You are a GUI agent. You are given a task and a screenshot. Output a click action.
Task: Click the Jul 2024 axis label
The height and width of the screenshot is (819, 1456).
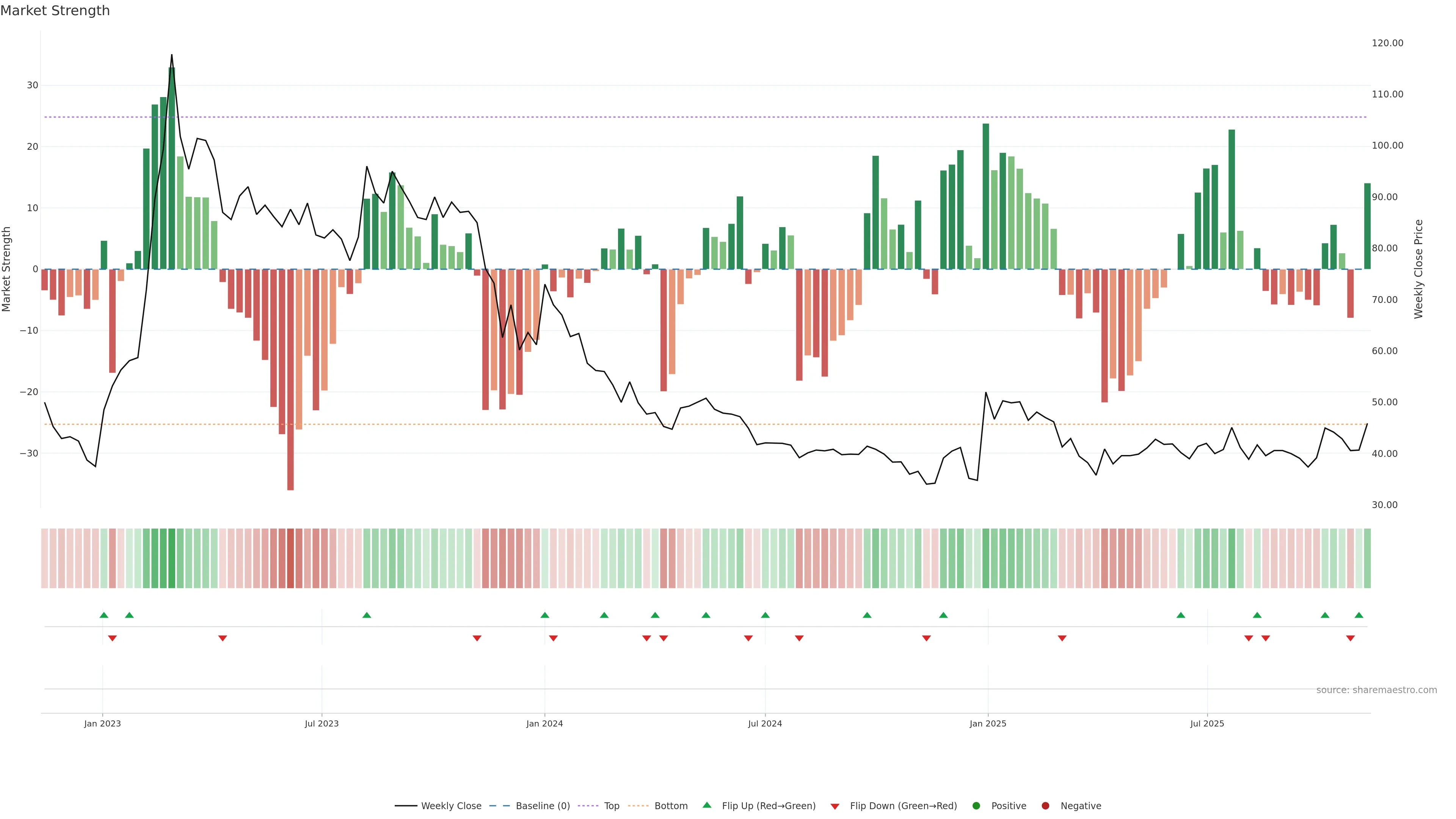click(765, 723)
